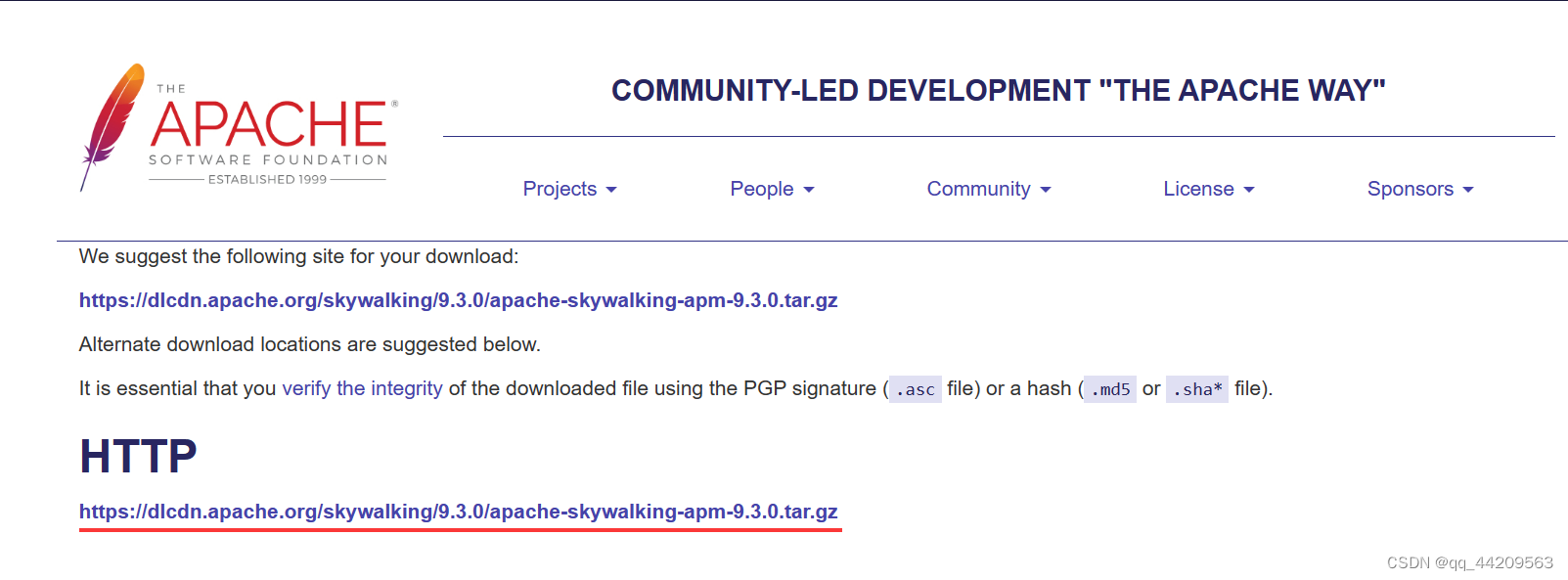Select the .md5 code label
The width and height of the screenshot is (1568, 580).
(x=1110, y=389)
